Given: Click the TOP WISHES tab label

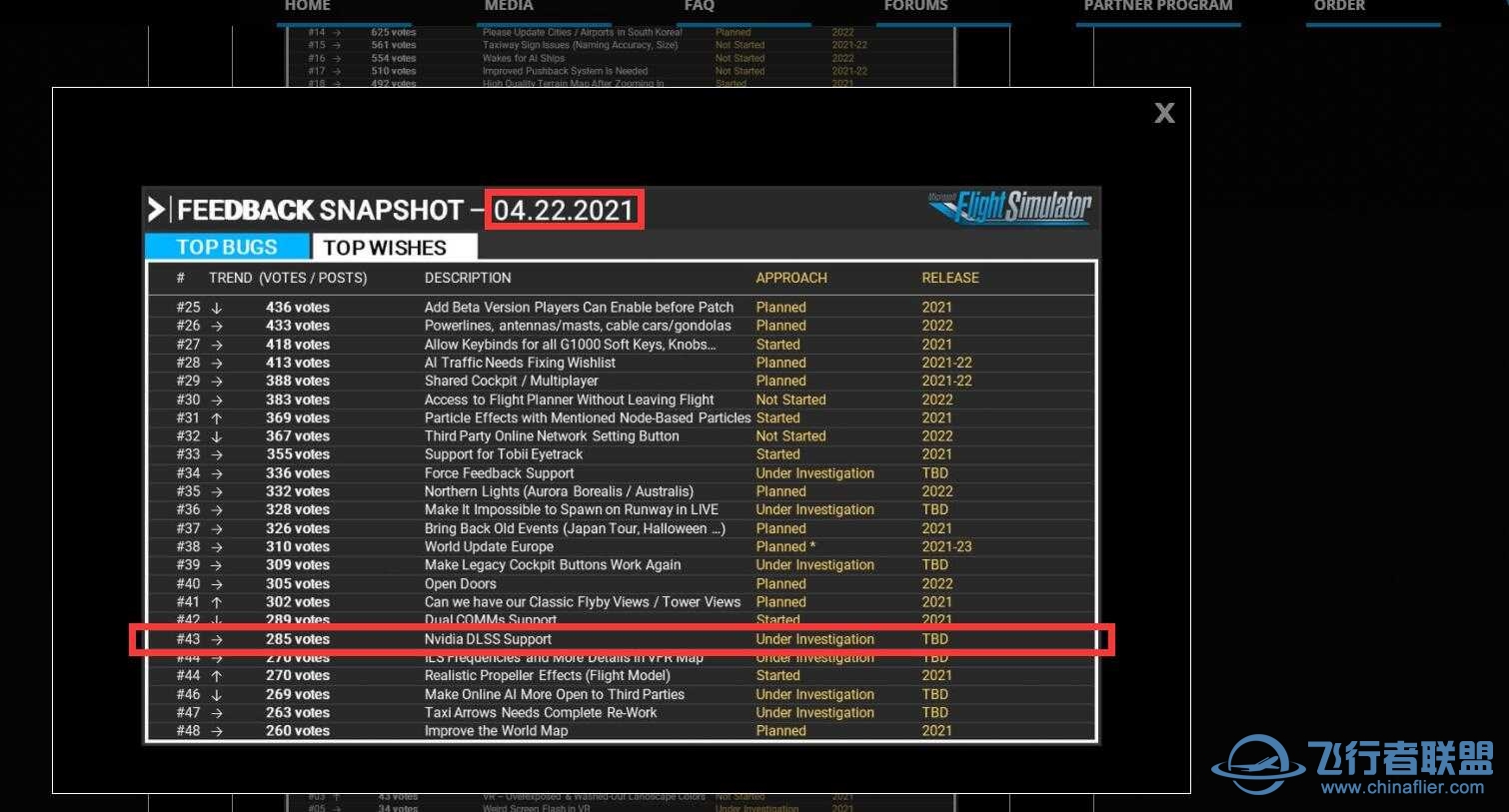Looking at the screenshot, I should 385,247.
